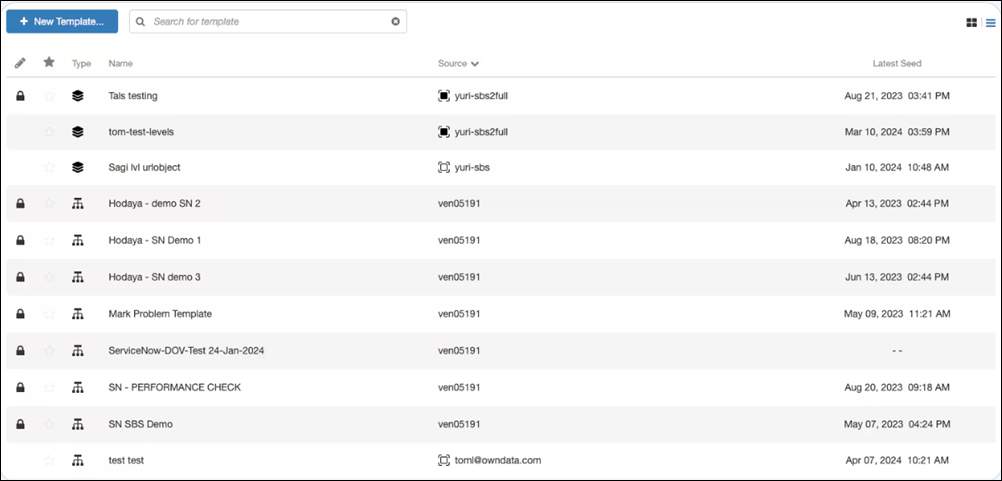Open the Hodaya - demo SN 2 template

click(155, 203)
